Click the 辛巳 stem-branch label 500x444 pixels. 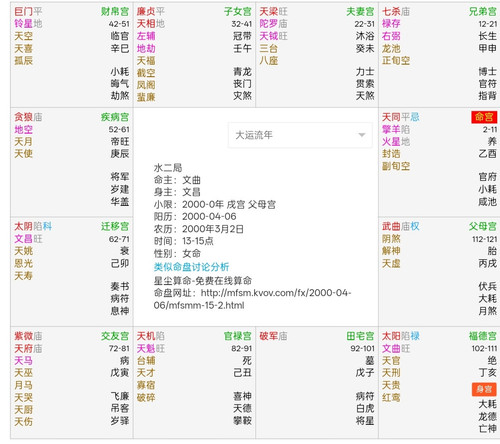point(120,48)
